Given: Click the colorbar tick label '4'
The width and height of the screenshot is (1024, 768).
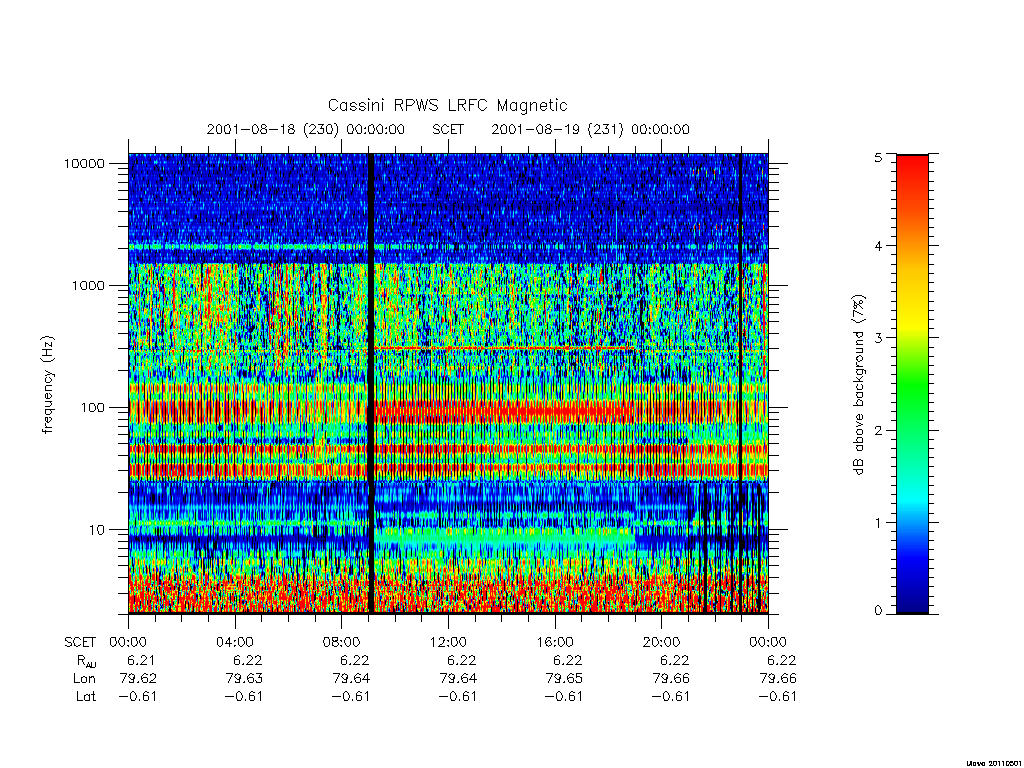Looking at the screenshot, I should click(878, 246).
